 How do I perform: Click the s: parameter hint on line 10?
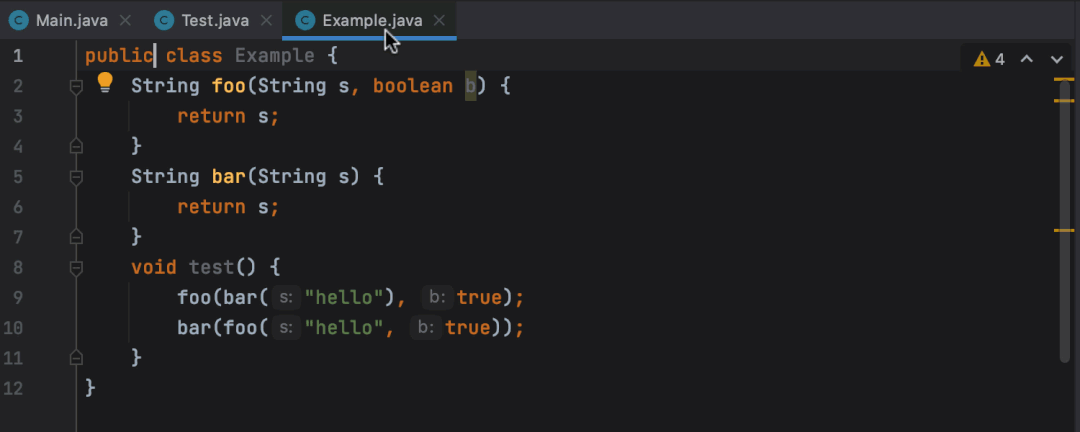point(286,328)
